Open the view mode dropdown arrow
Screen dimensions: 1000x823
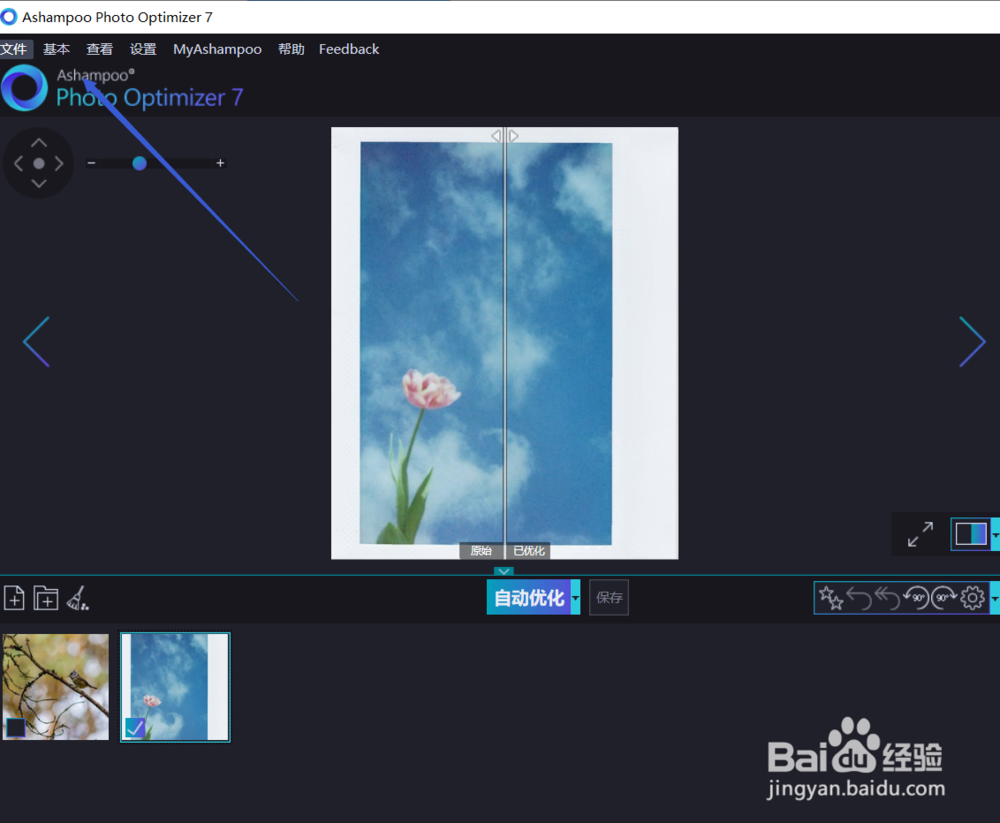[x=996, y=534]
